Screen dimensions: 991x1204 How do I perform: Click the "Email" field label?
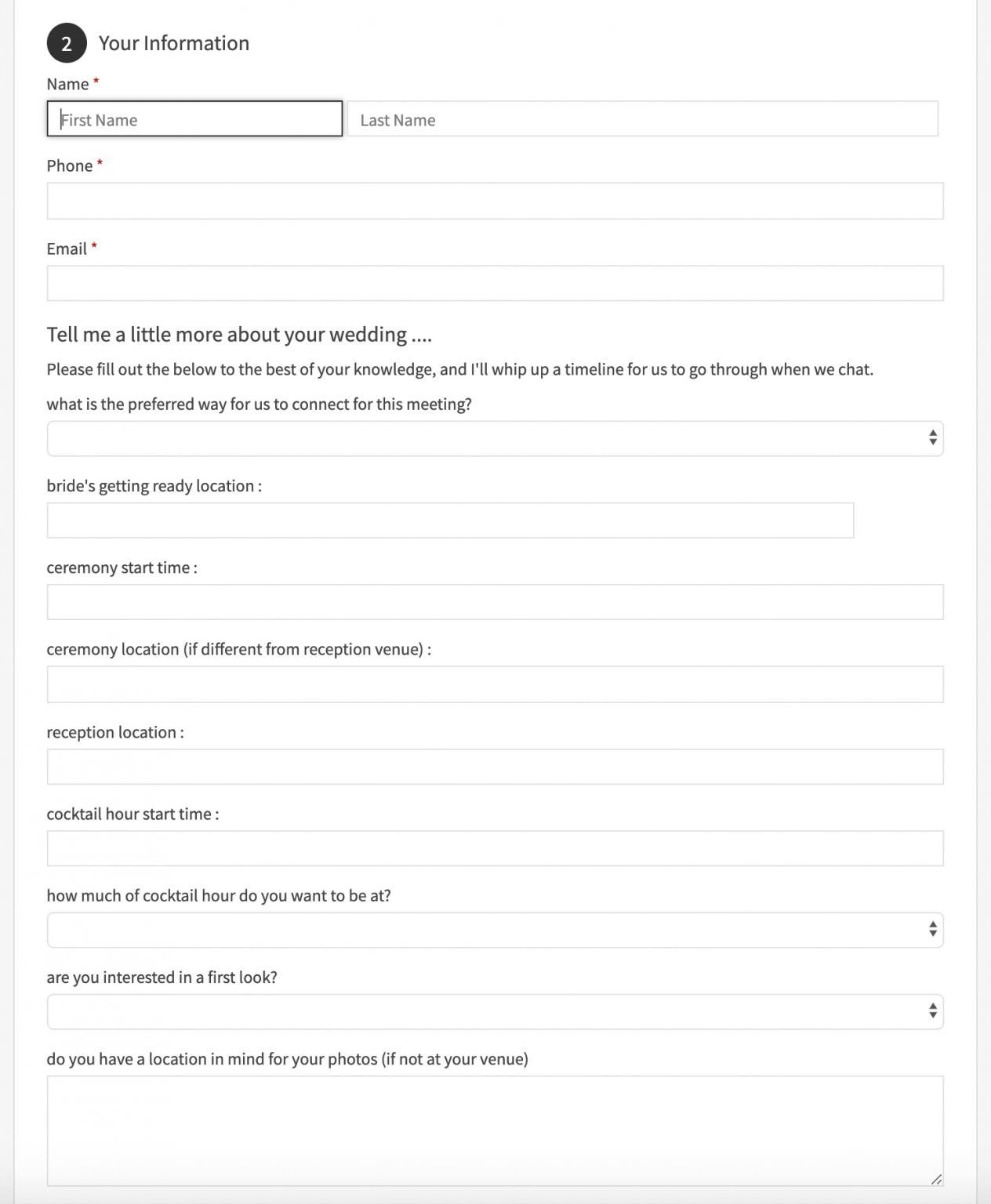pos(67,249)
